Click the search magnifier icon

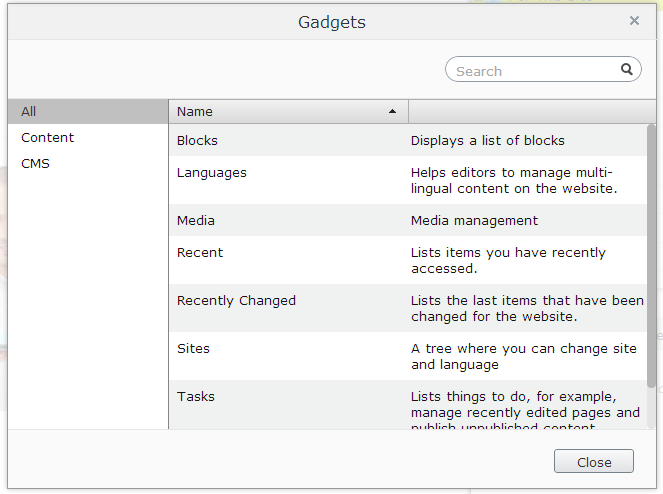(627, 70)
